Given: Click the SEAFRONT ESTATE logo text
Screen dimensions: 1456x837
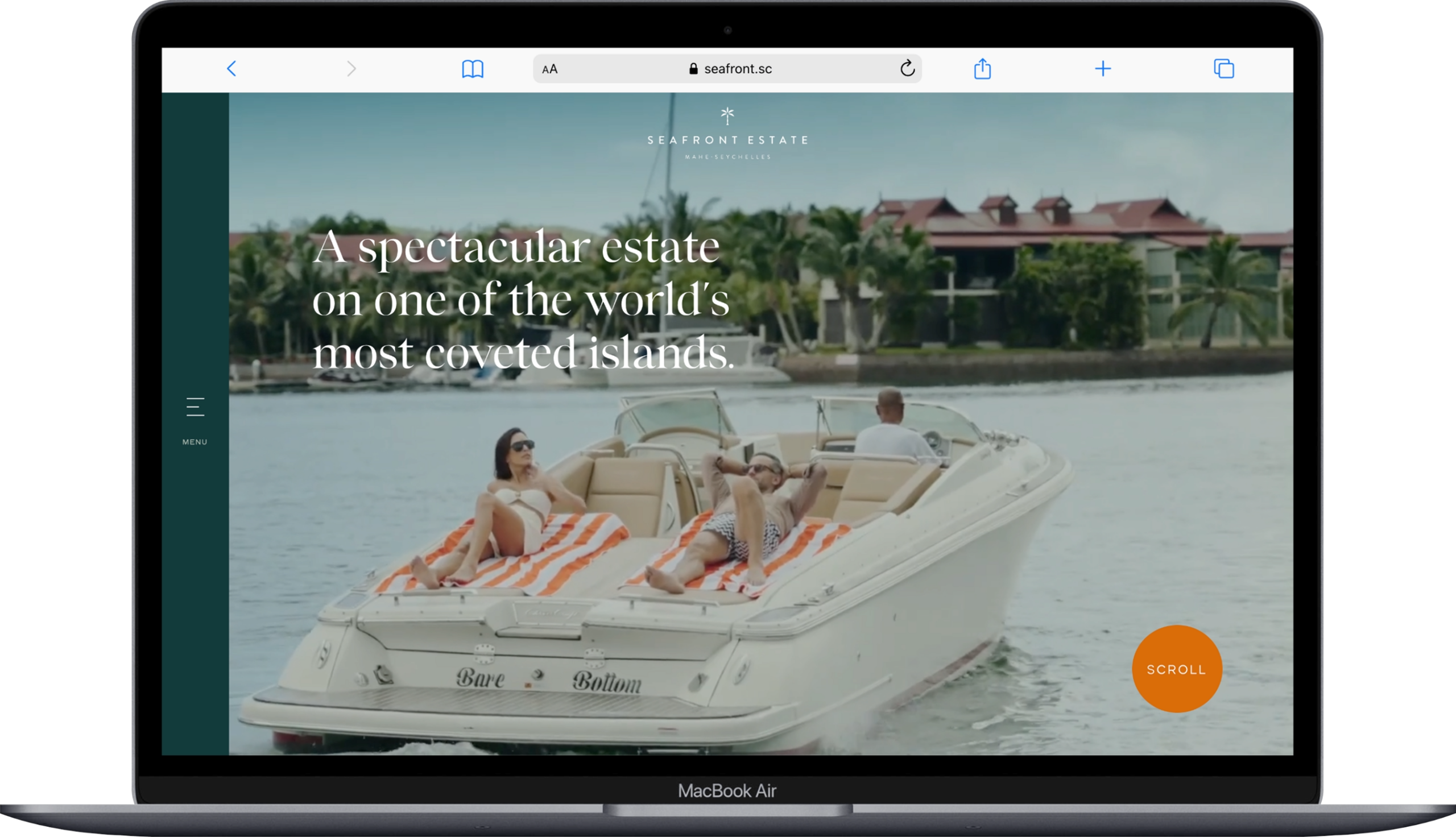Looking at the screenshot, I should tap(727, 140).
